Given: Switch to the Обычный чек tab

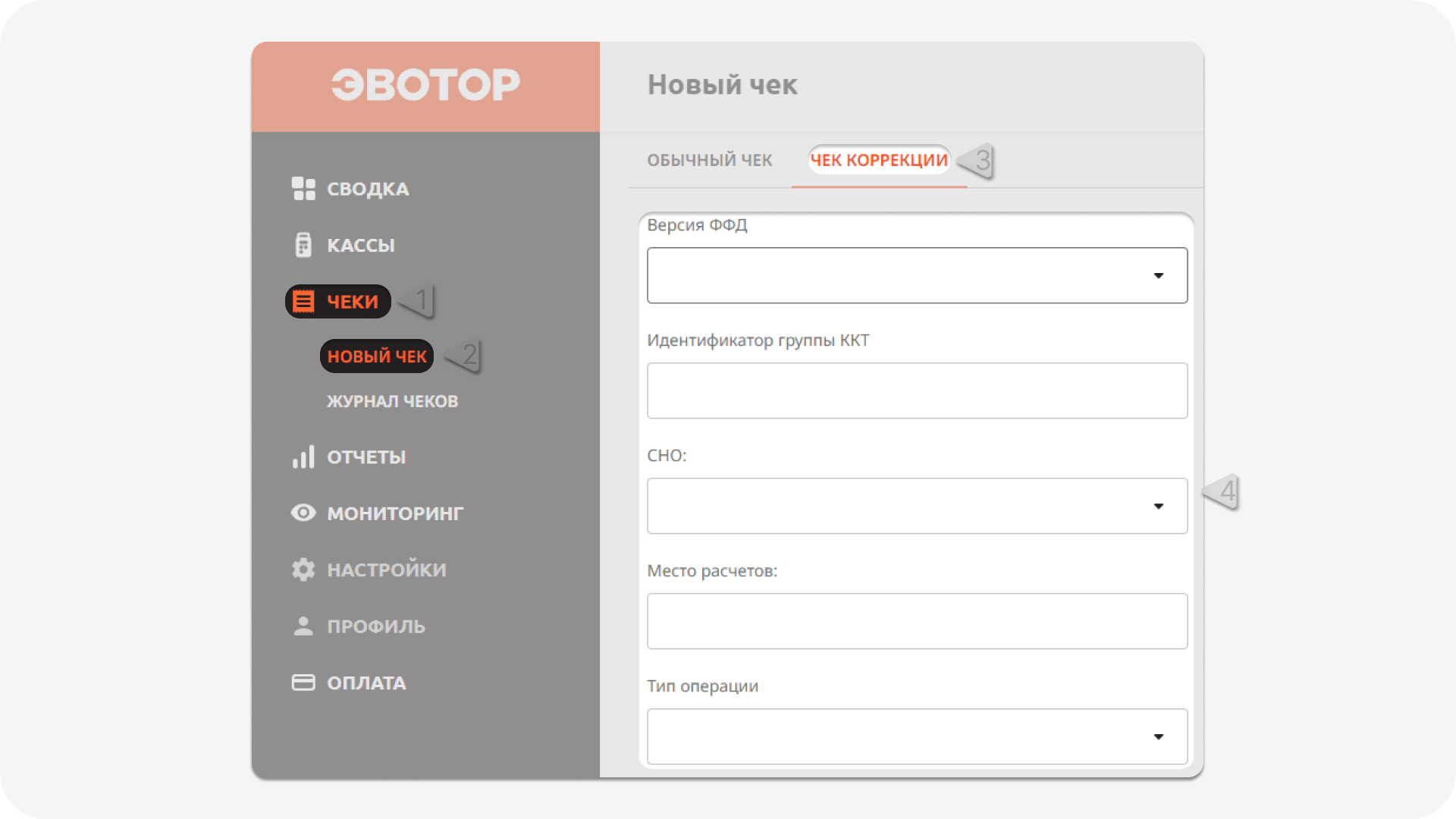Looking at the screenshot, I should tap(708, 160).
